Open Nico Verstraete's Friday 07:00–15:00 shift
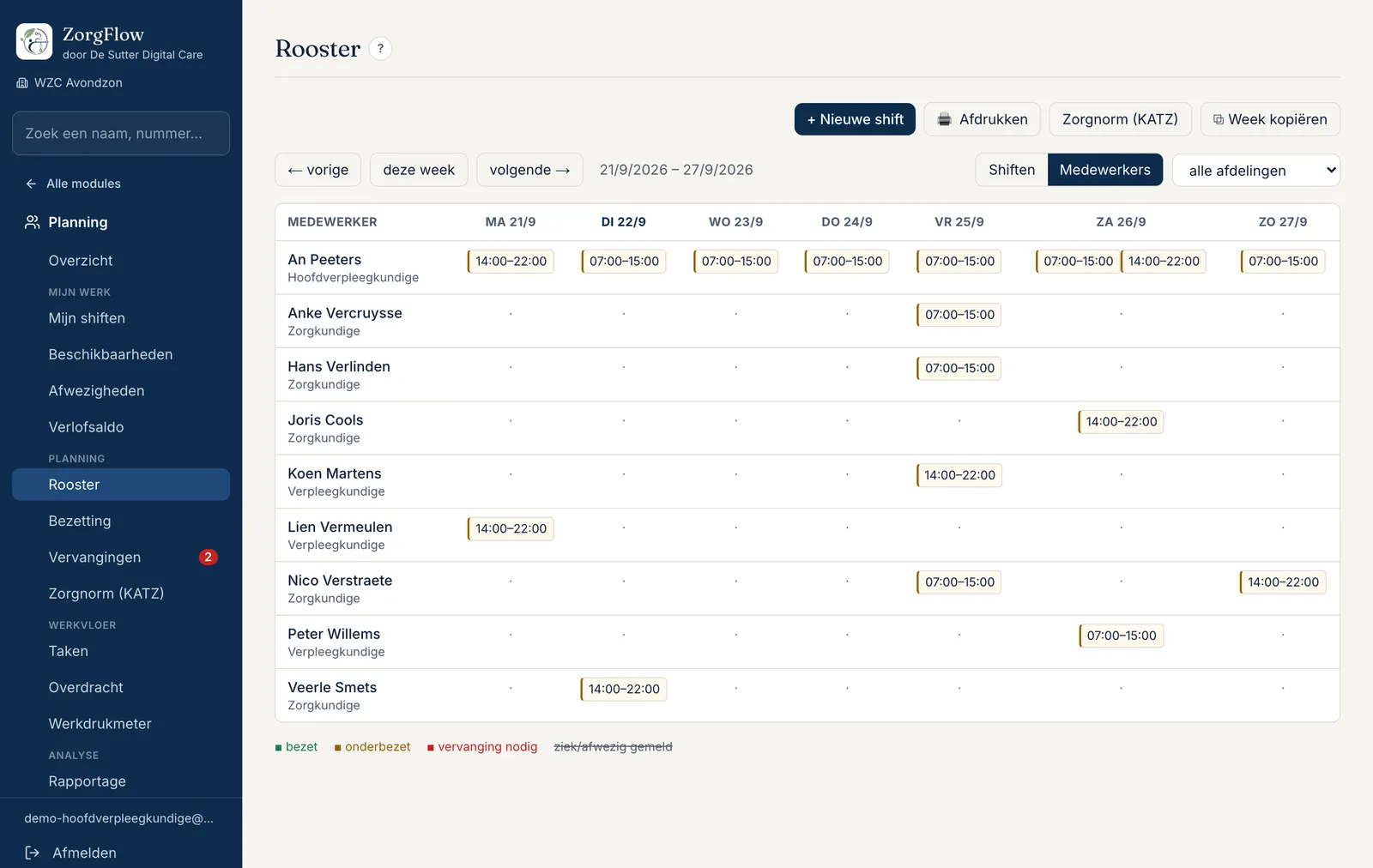 [x=959, y=582]
